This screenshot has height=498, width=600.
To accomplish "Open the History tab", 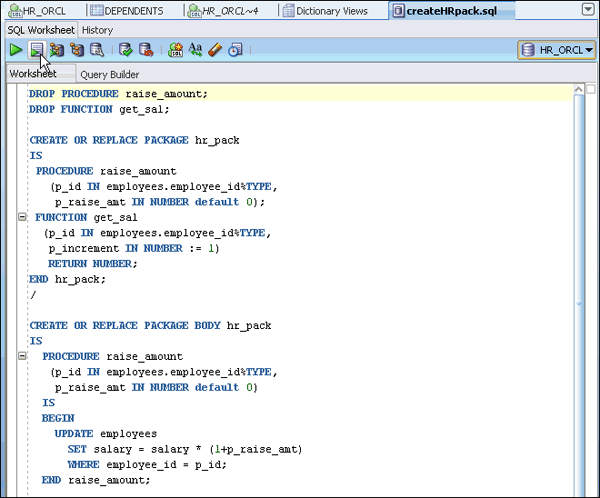I will click(97, 30).
